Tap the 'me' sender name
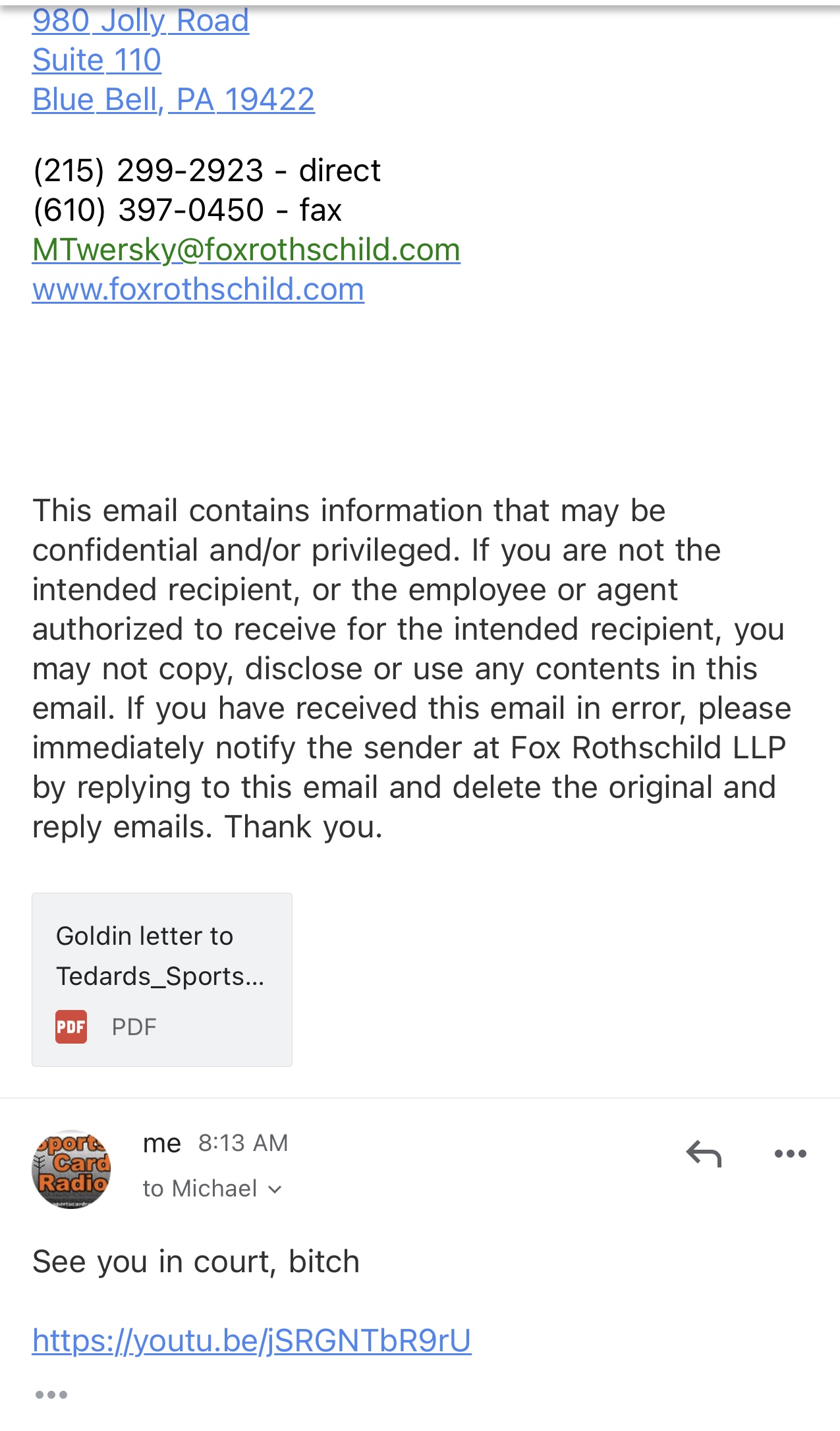This screenshot has height=1431, width=840. click(x=161, y=1143)
